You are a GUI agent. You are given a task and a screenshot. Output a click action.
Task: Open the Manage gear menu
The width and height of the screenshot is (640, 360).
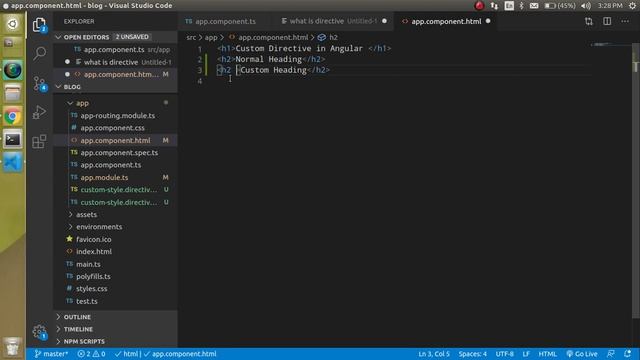[x=39, y=332]
